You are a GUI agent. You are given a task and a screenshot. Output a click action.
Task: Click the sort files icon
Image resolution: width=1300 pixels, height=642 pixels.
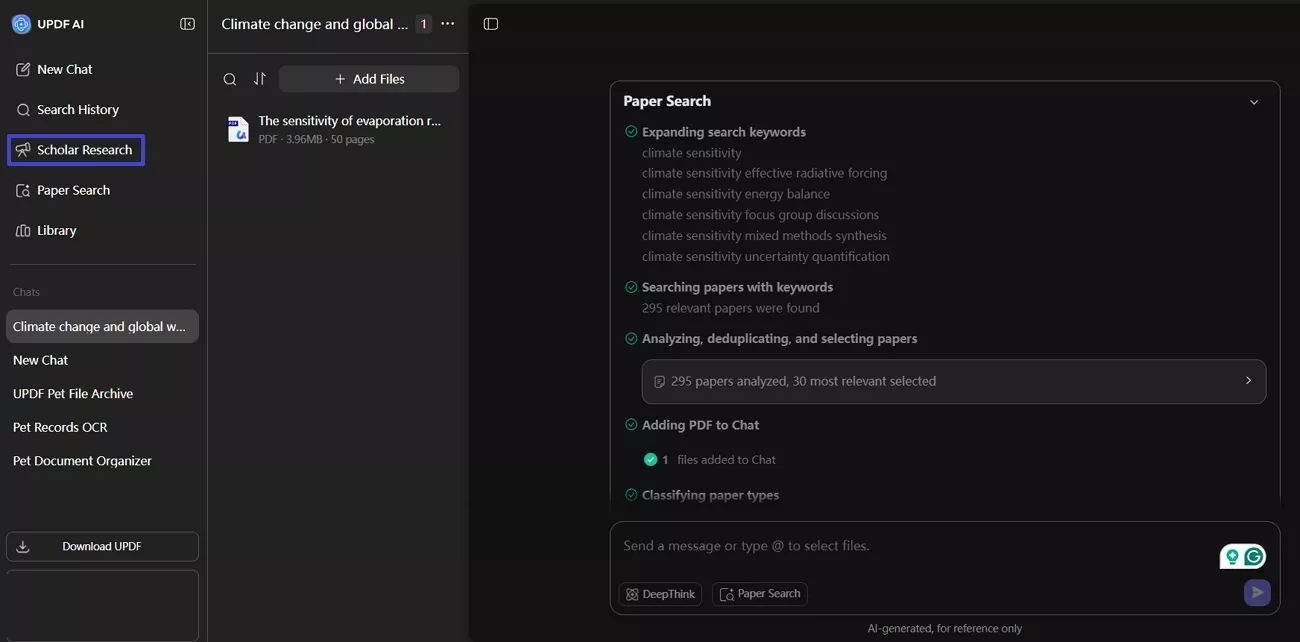(x=260, y=79)
